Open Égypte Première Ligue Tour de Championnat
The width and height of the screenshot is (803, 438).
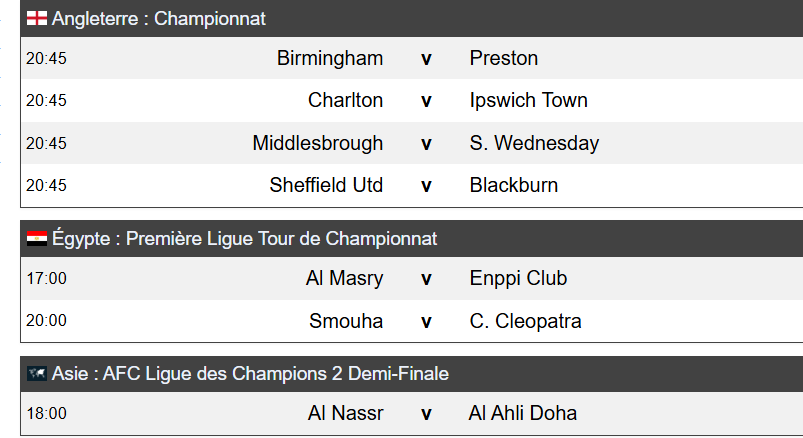(x=244, y=240)
